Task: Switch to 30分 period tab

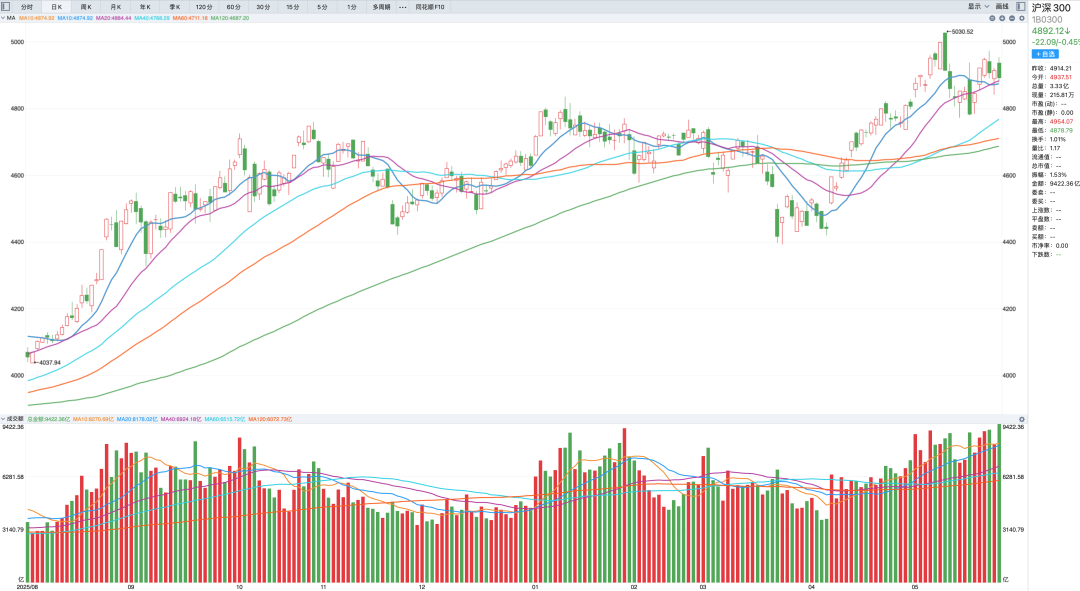Action: pos(263,7)
